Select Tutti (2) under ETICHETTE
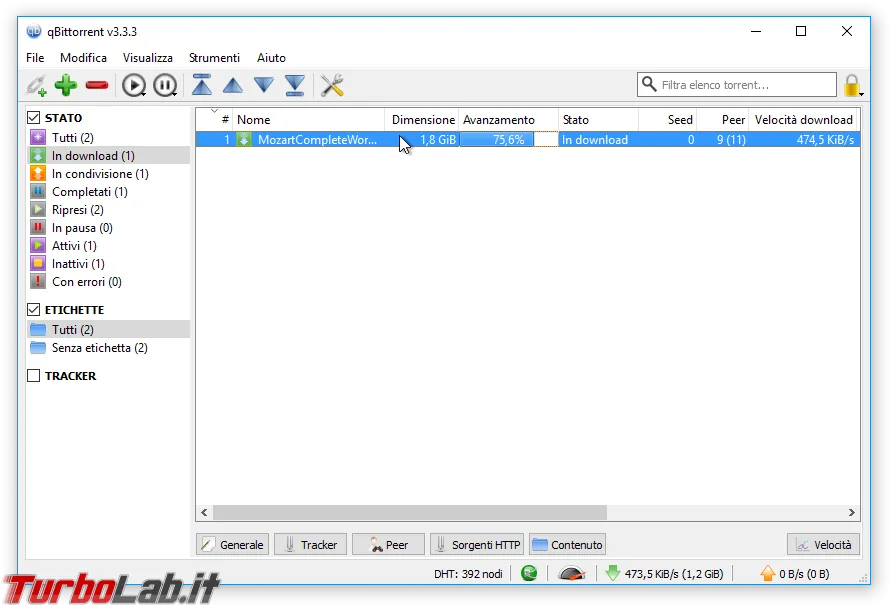 108,329
